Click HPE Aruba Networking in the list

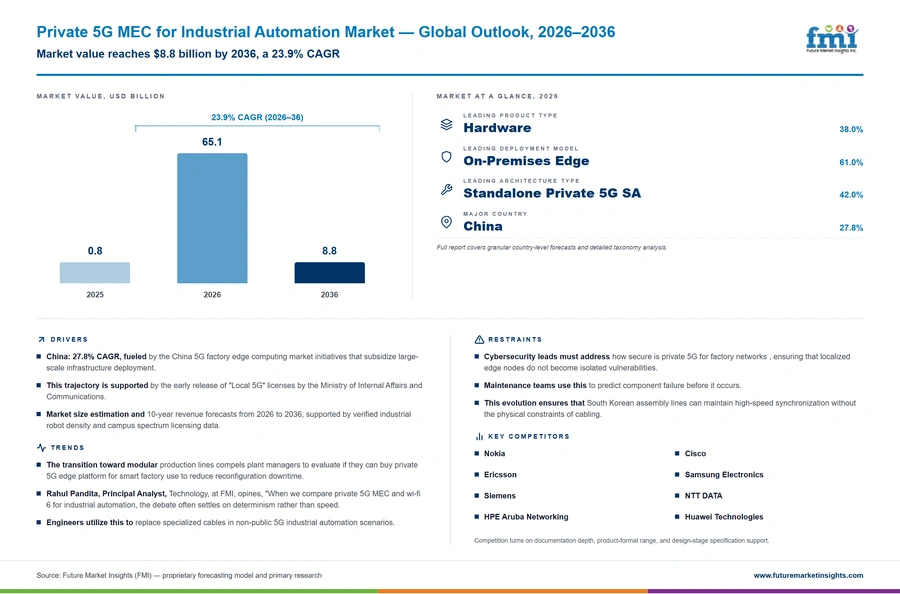(526, 517)
